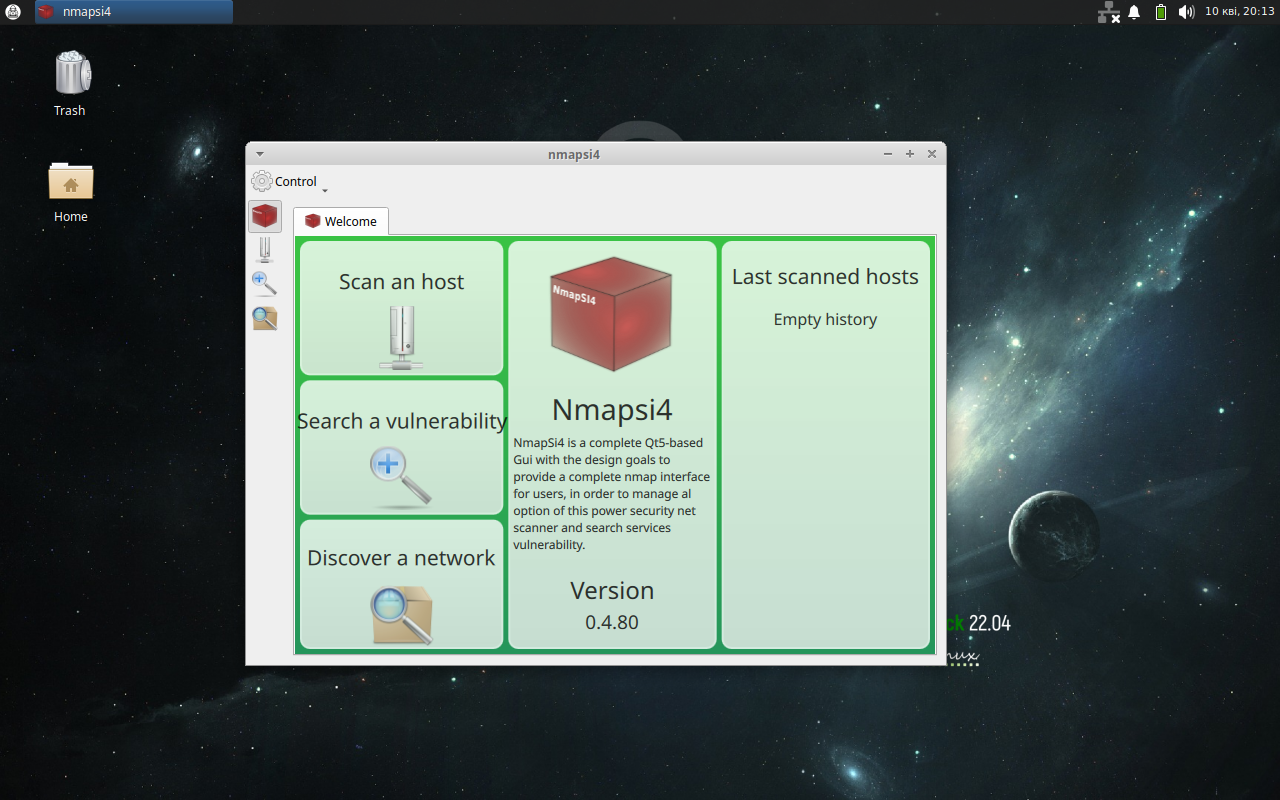Click the server icon in Scan an host
The height and width of the screenshot is (800, 1280).
(x=401, y=337)
